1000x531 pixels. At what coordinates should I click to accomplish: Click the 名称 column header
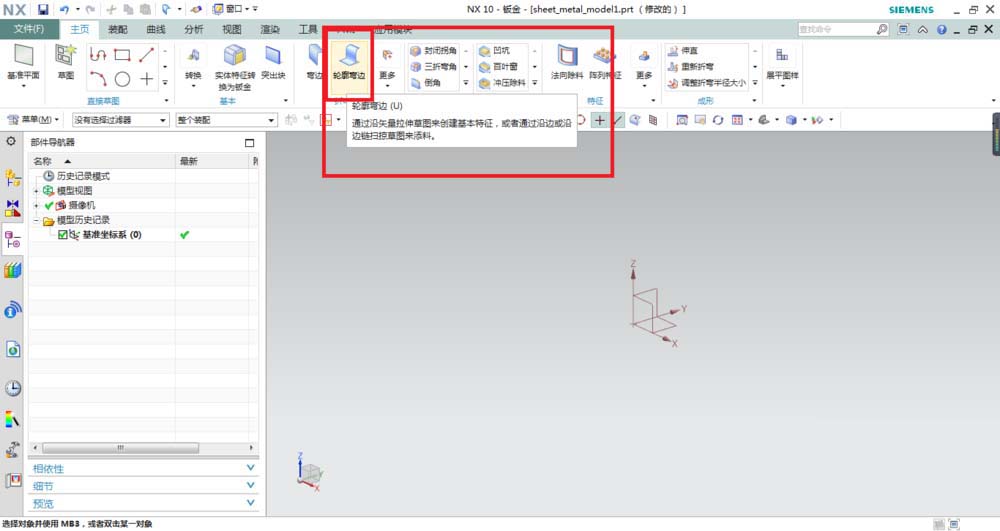click(102, 161)
